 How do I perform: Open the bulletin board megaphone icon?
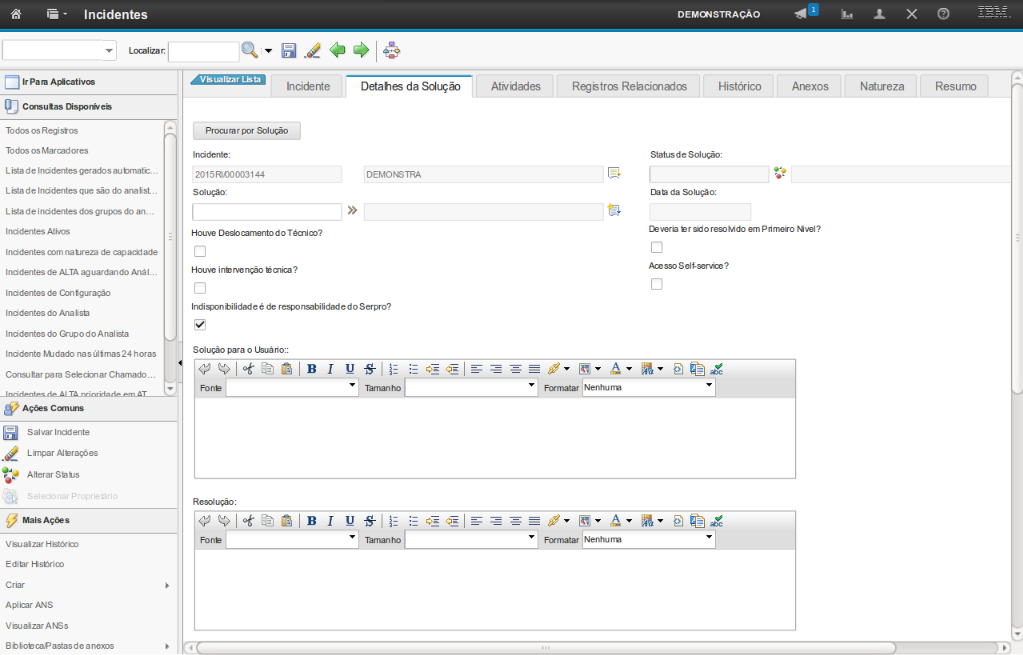(802, 14)
